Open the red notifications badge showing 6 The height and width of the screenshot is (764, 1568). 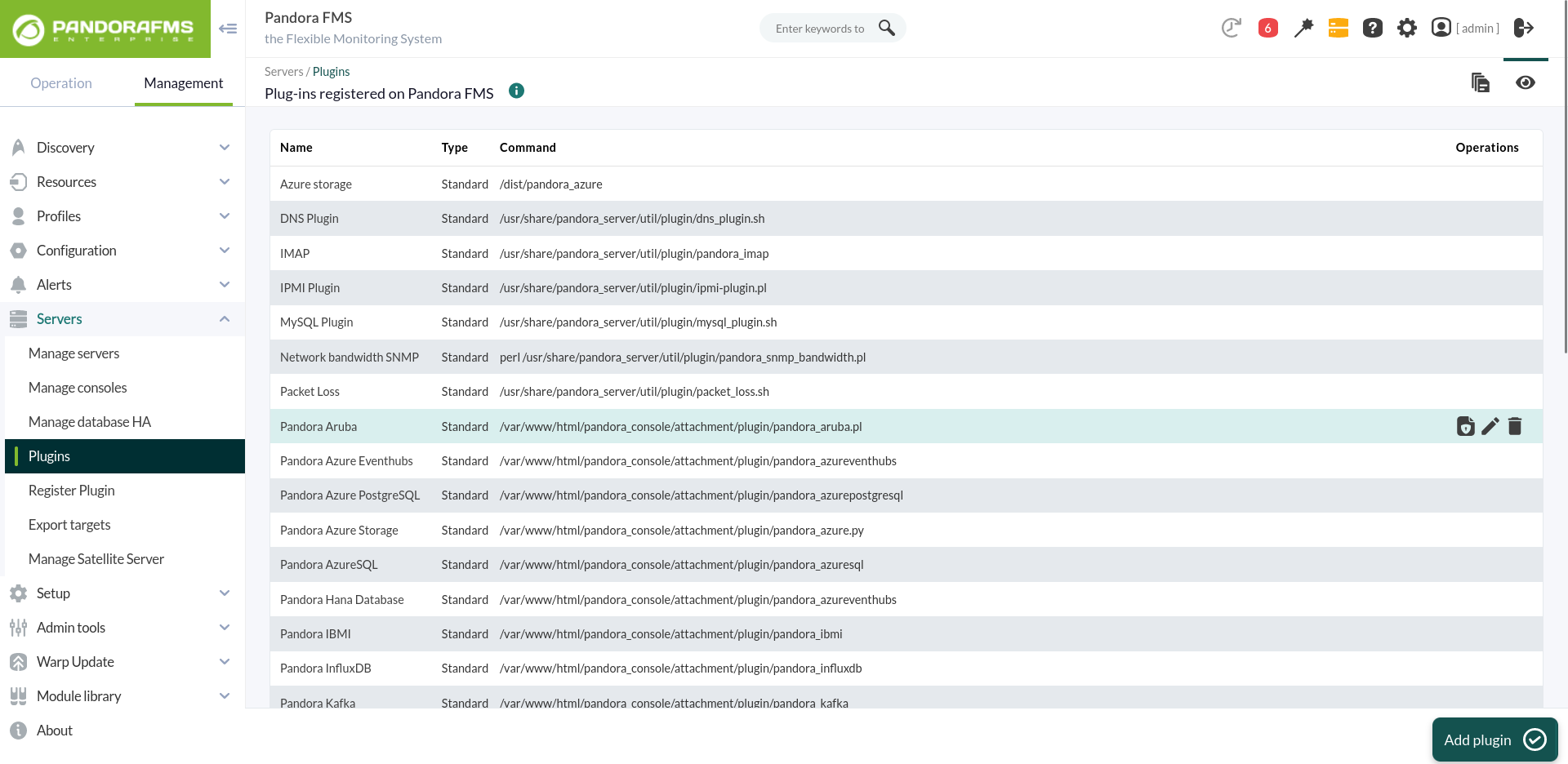click(1268, 28)
